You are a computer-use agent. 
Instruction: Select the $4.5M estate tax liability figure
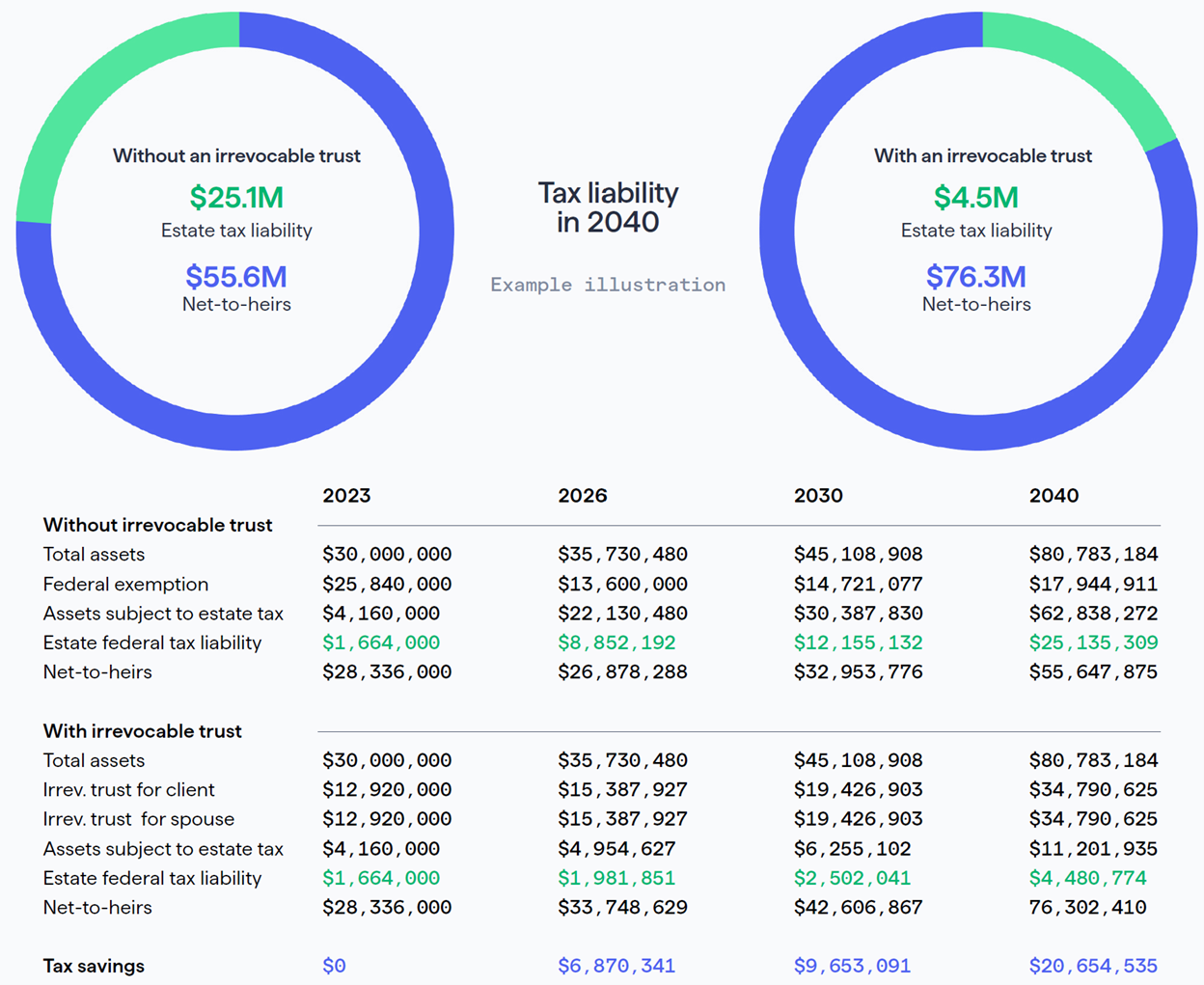[x=975, y=198]
